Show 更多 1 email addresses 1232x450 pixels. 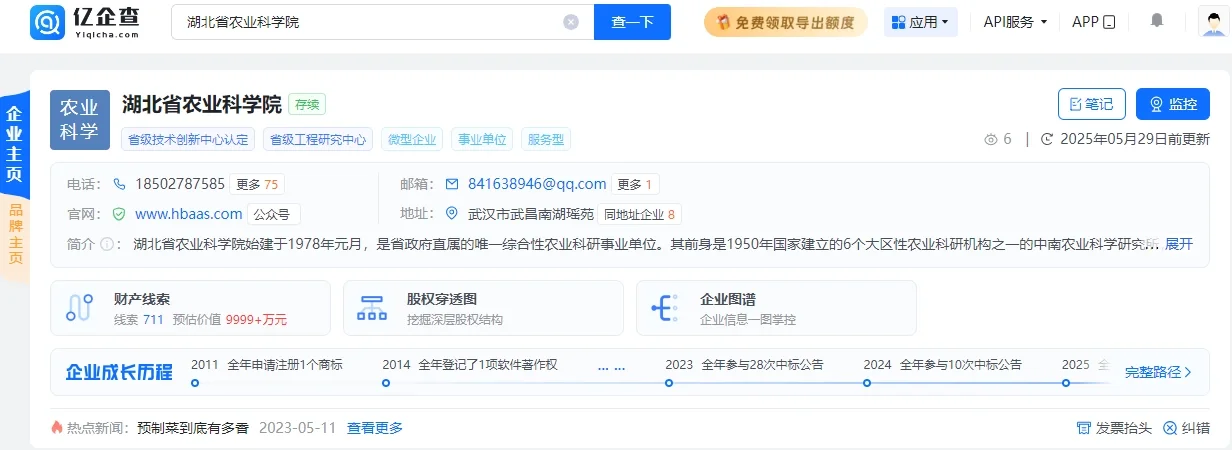click(x=635, y=184)
